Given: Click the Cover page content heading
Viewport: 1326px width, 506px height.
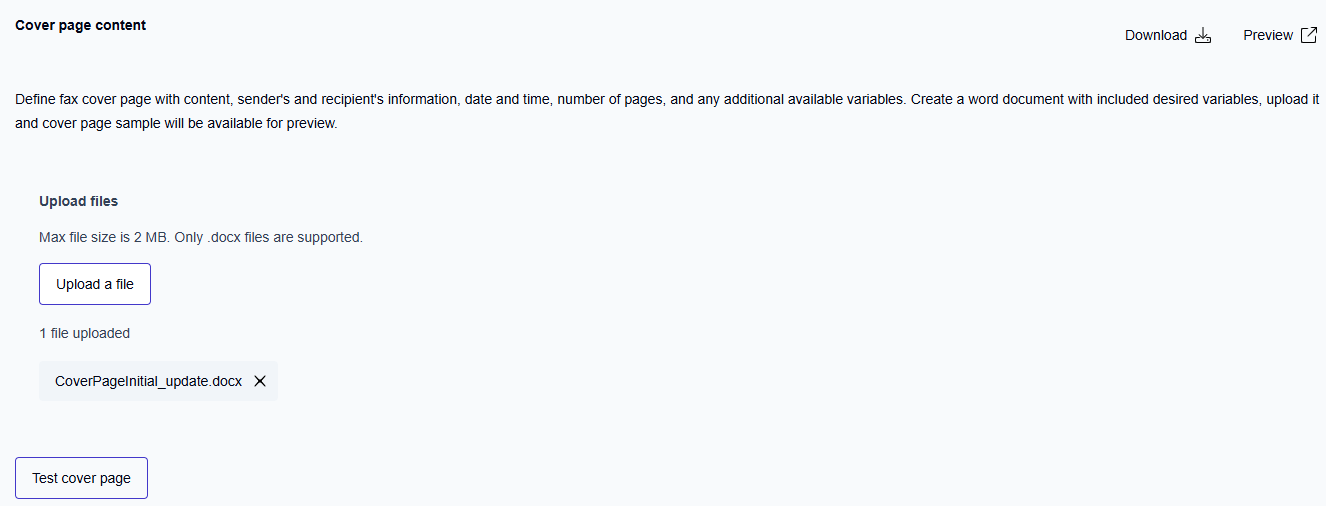Looking at the screenshot, I should 80,25.
